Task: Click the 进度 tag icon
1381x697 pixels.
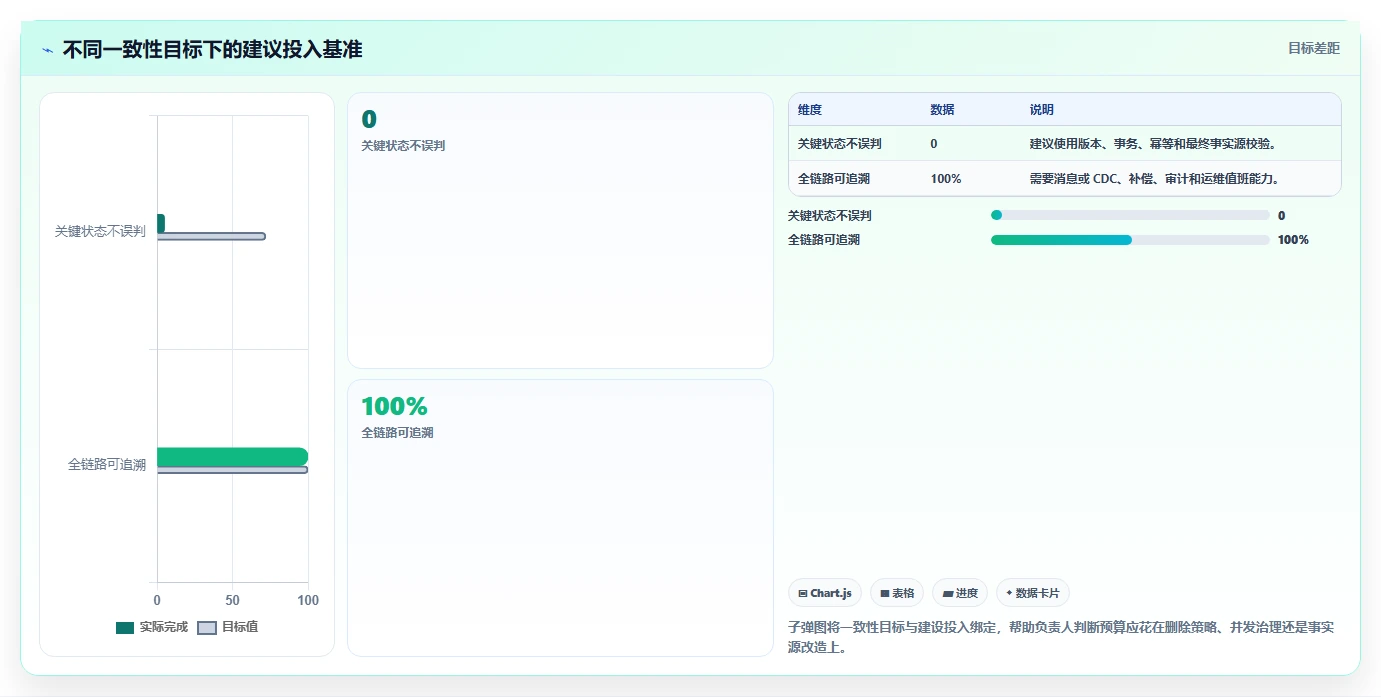Action: (x=947, y=594)
